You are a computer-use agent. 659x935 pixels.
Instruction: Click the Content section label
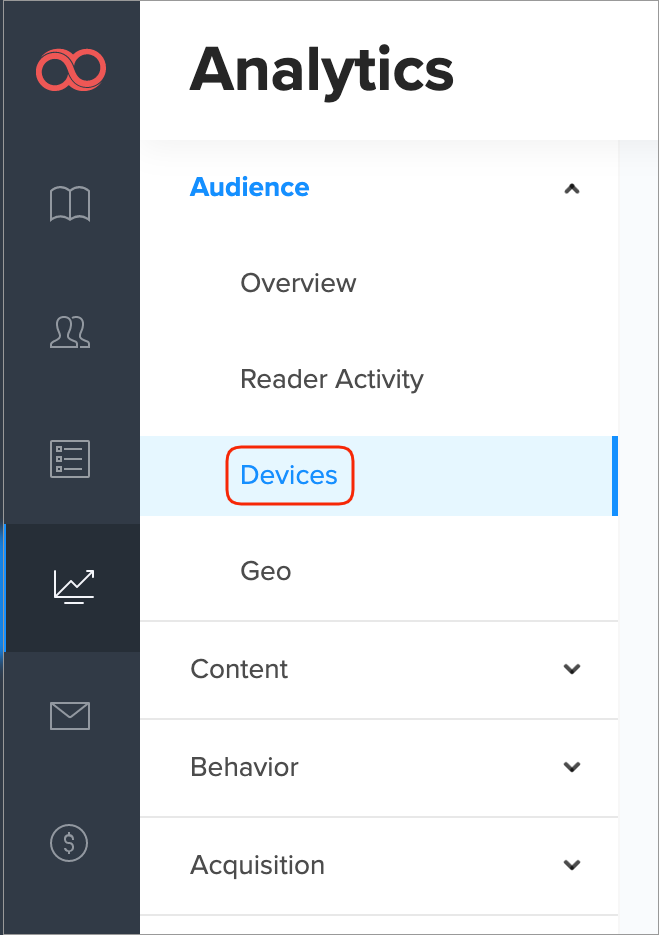point(239,669)
